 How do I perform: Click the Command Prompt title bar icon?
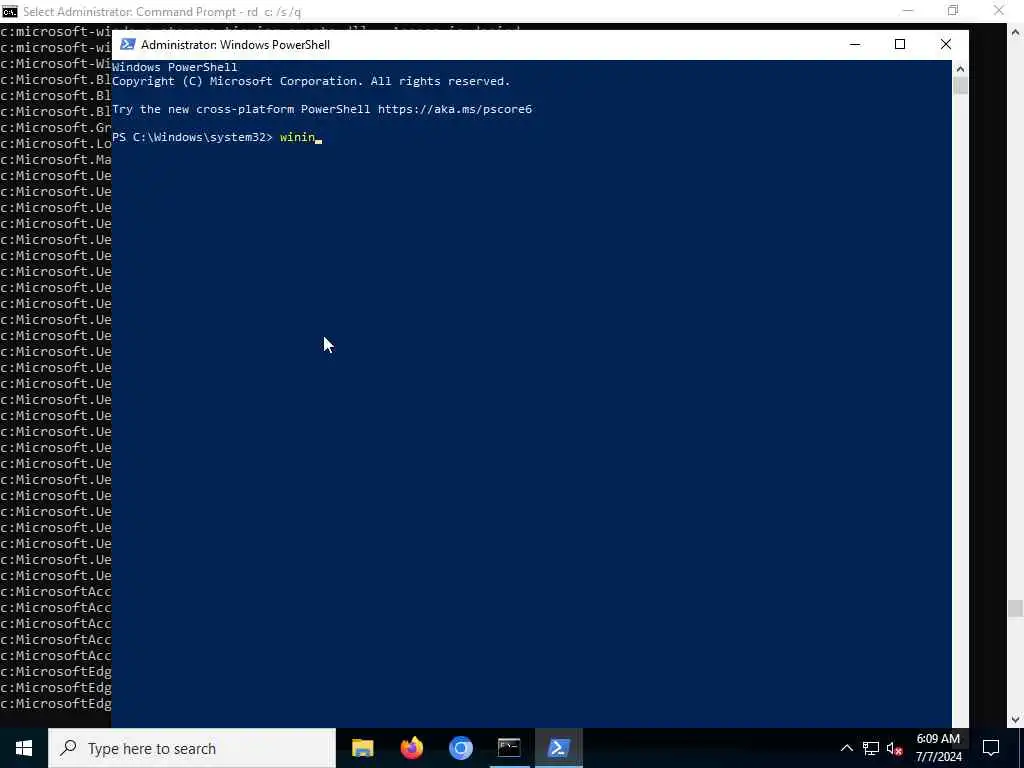(9, 11)
